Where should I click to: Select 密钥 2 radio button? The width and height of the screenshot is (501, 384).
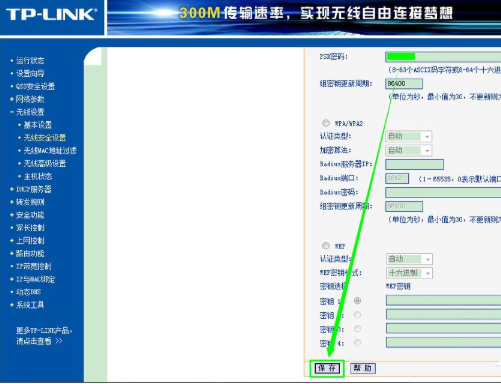357,315
